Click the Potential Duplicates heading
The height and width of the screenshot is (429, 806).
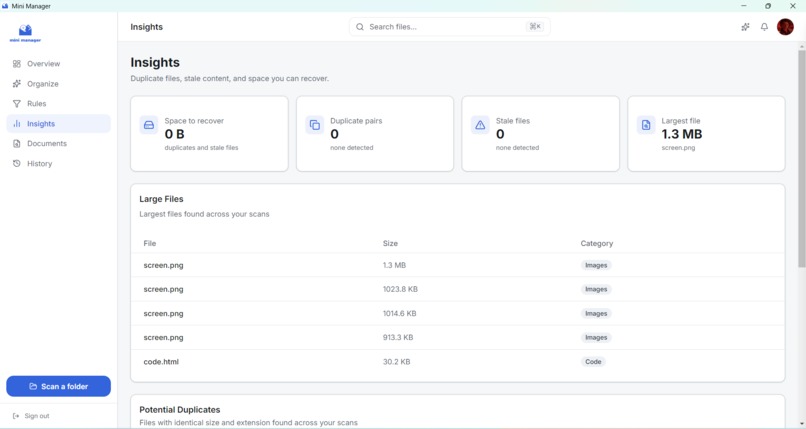179,410
